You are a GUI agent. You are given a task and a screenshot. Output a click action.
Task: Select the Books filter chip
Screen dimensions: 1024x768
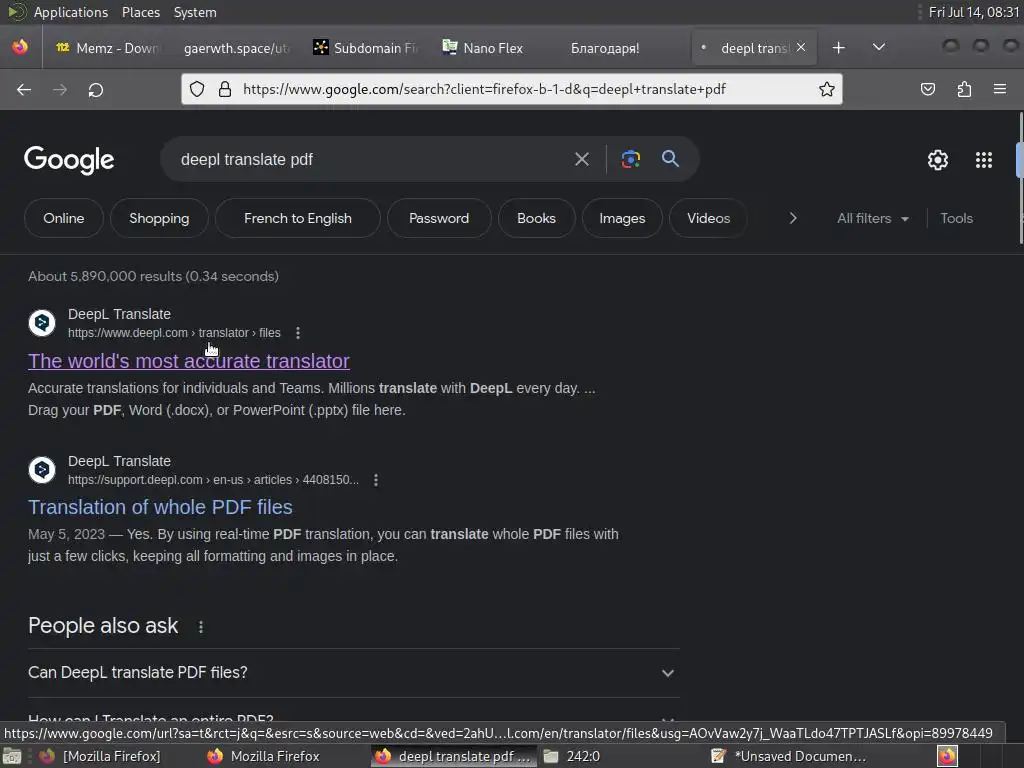click(x=536, y=218)
